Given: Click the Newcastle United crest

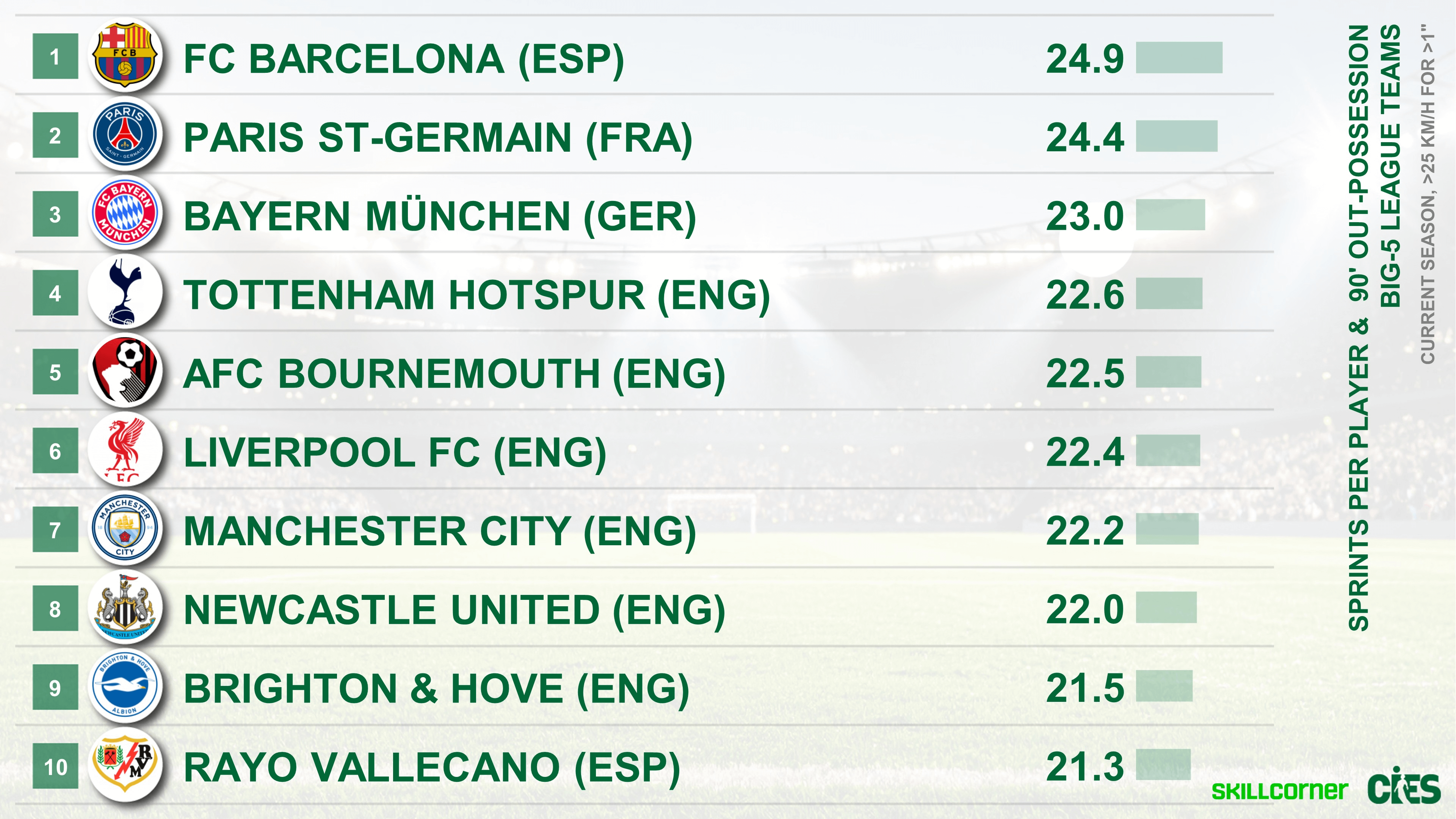Looking at the screenshot, I should (125, 608).
